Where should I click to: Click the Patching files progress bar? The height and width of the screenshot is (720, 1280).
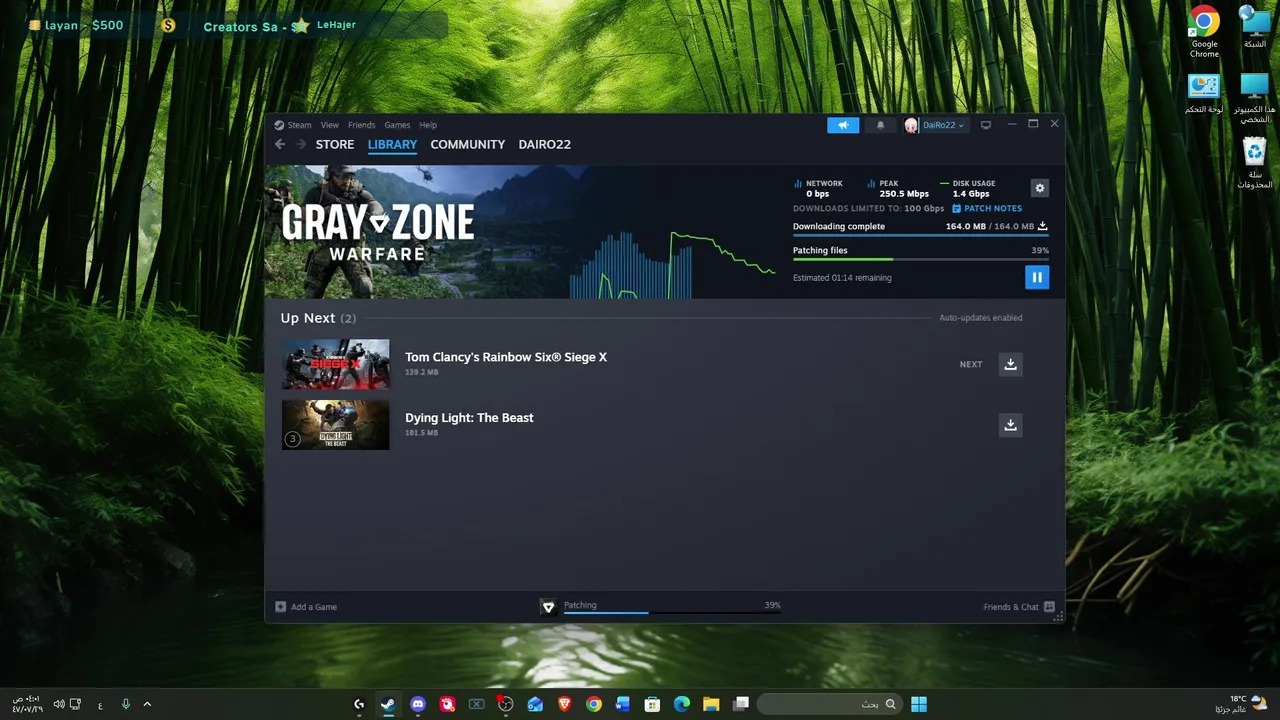click(x=920, y=260)
